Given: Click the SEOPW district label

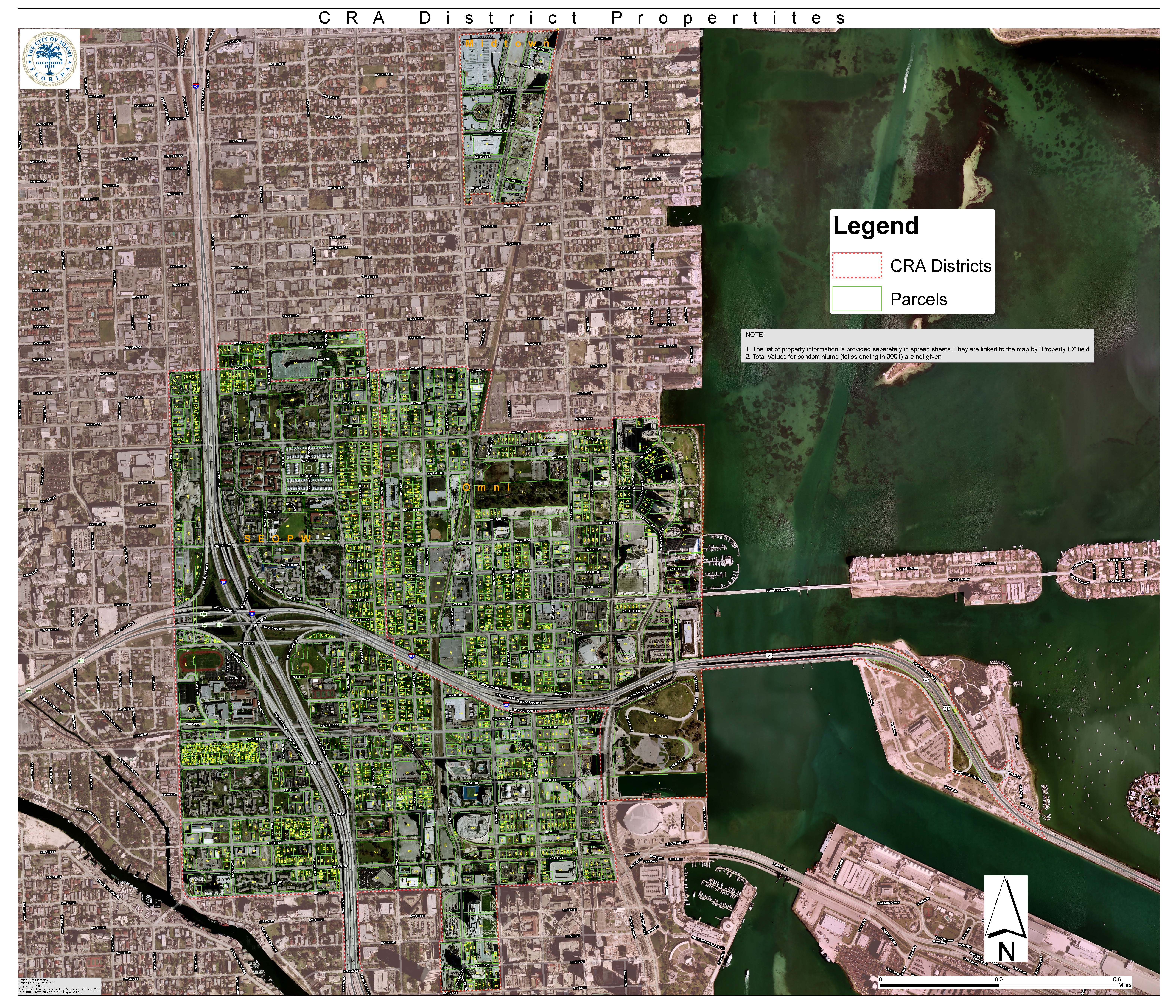Looking at the screenshot, I should coord(278,539).
